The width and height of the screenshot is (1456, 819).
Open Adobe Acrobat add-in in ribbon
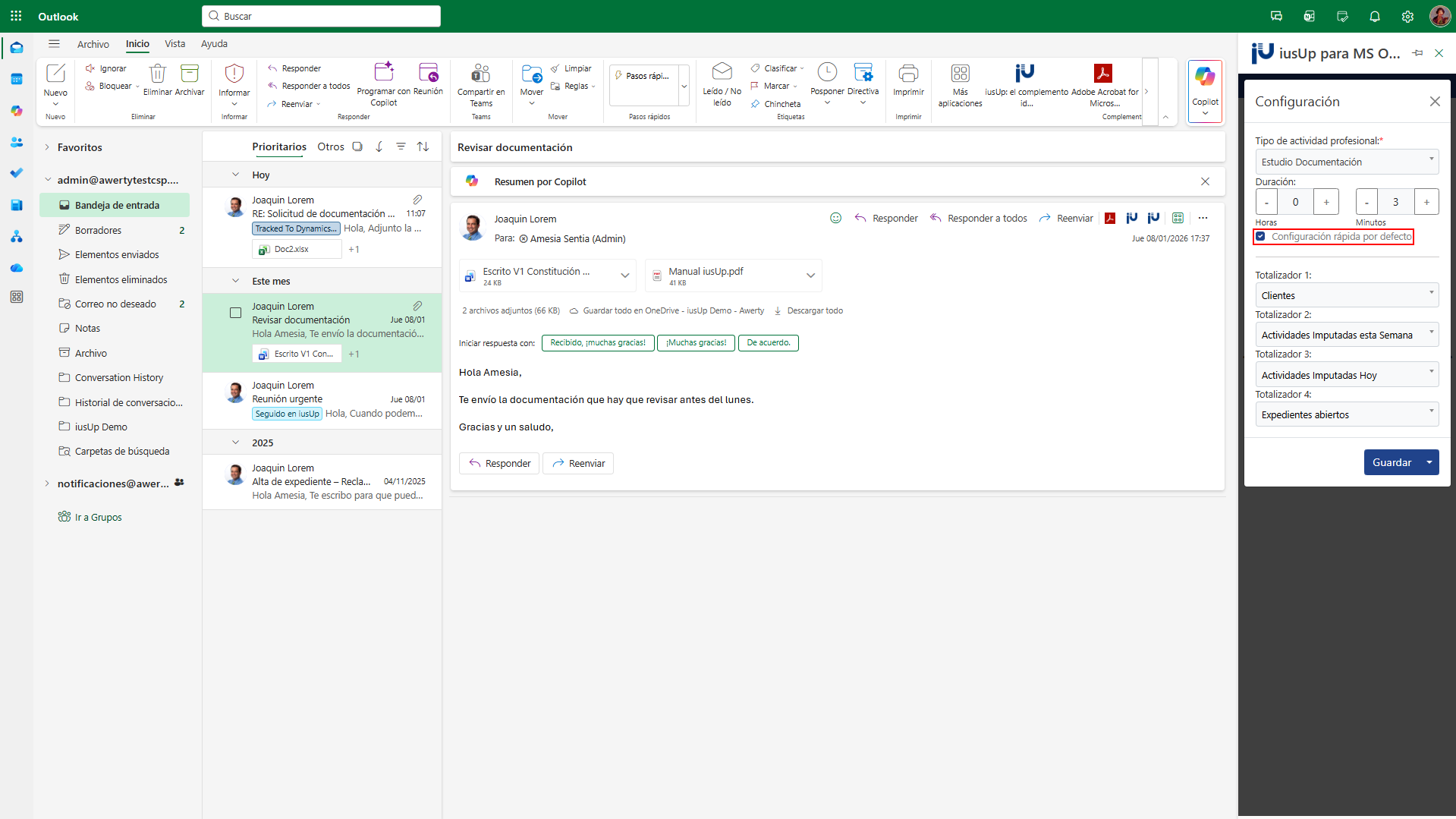click(x=1103, y=74)
